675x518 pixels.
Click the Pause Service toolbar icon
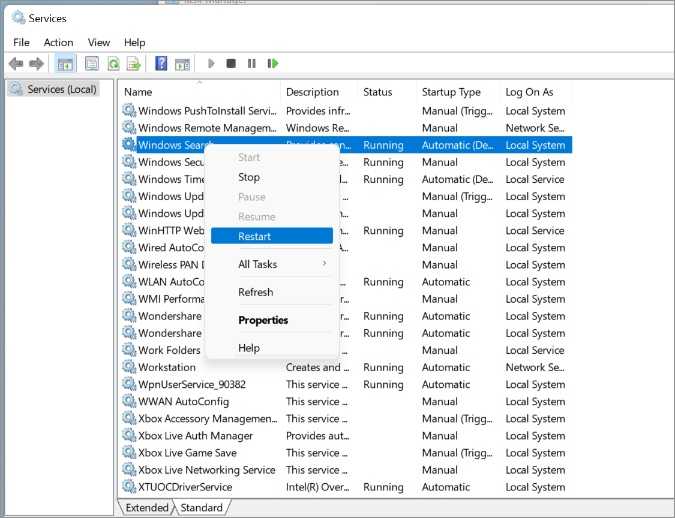pyautogui.click(x=252, y=64)
